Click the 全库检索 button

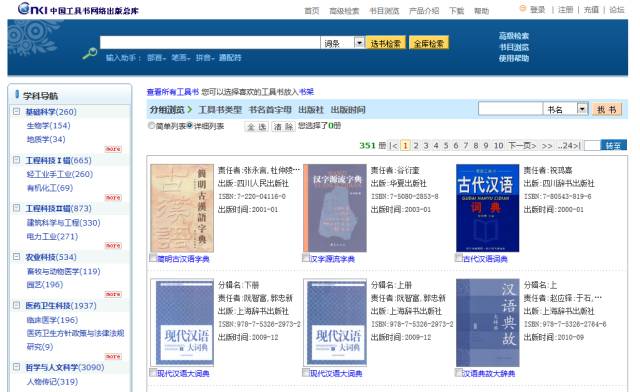[x=429, y=43]
